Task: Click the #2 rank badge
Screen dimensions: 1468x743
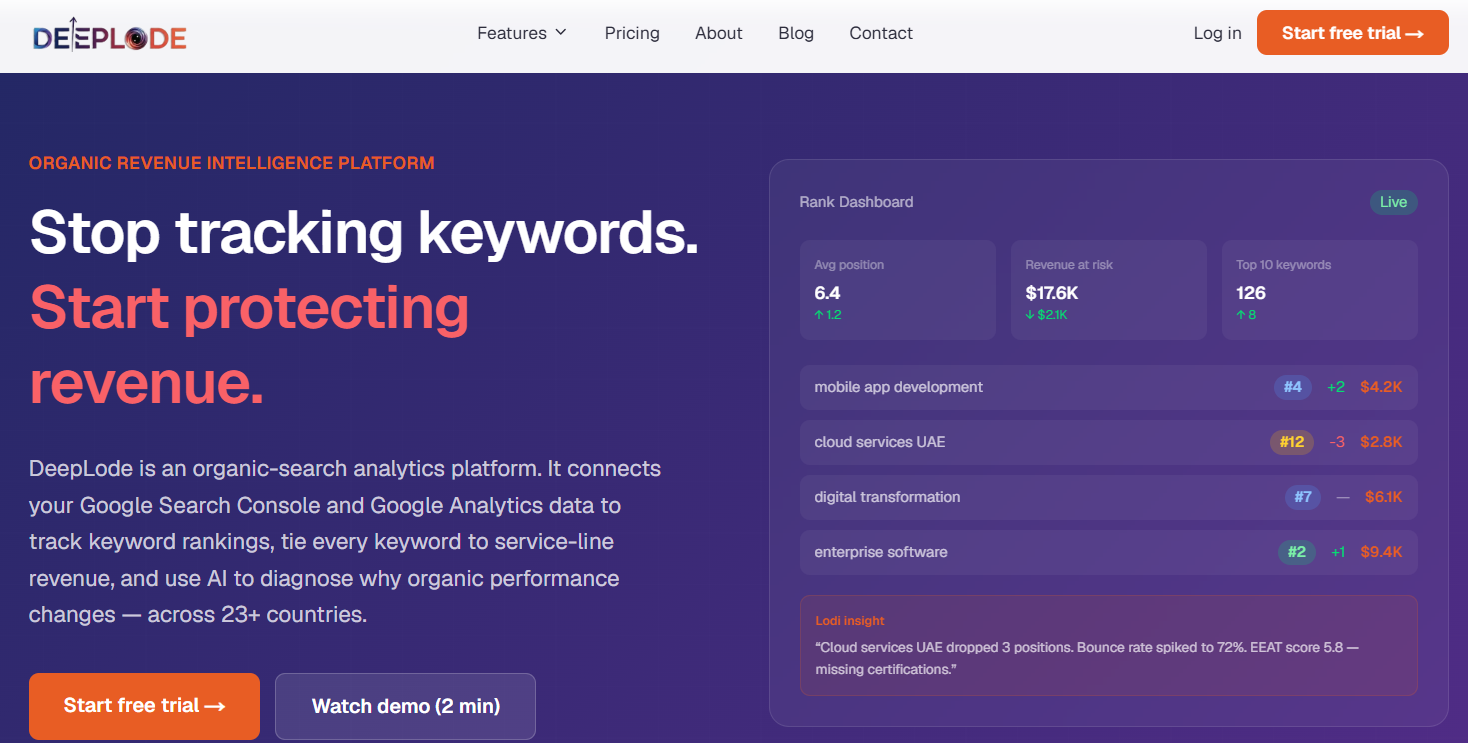Action: click(1296, 552)
